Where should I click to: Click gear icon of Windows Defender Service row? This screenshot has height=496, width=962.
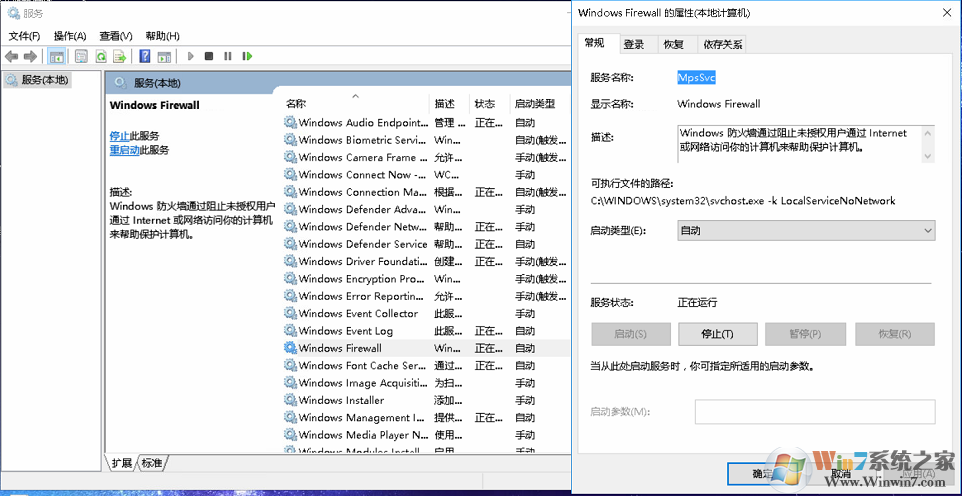point(290,244)
